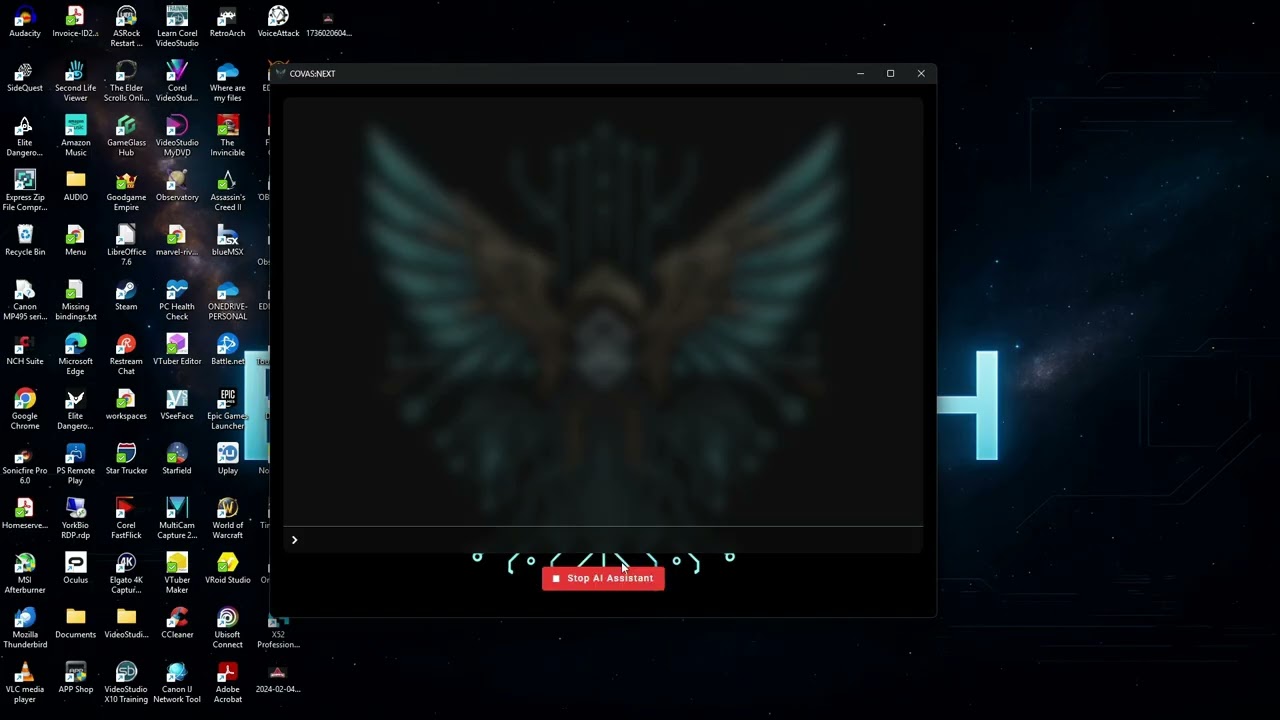This screenshot has height=720, width=1280.
Task: Select the Learn Corel VideoStudio icon
Action: coord(177,27)
